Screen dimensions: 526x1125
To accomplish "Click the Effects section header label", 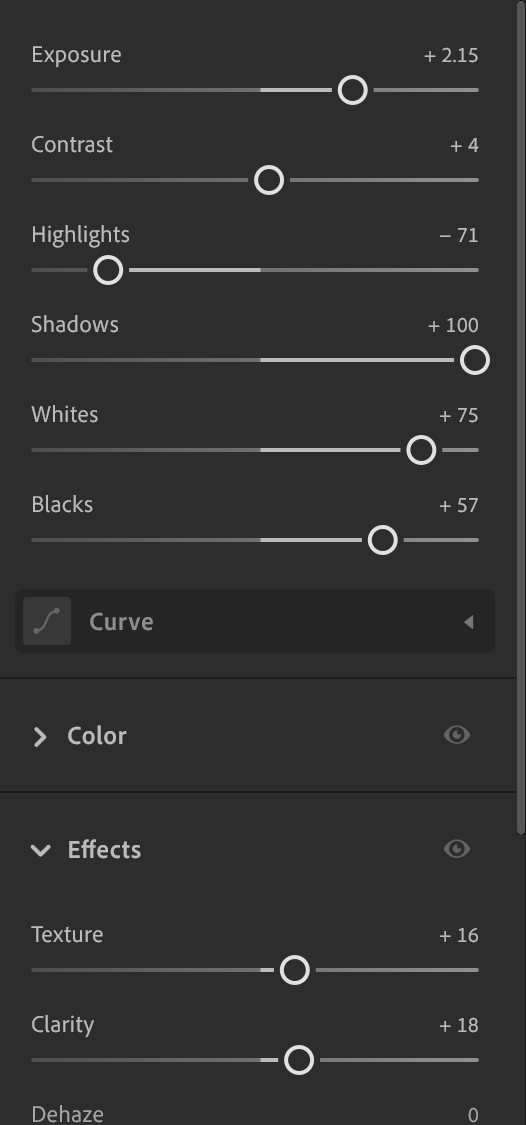I will pyautogui.click(x=104, y=849).
